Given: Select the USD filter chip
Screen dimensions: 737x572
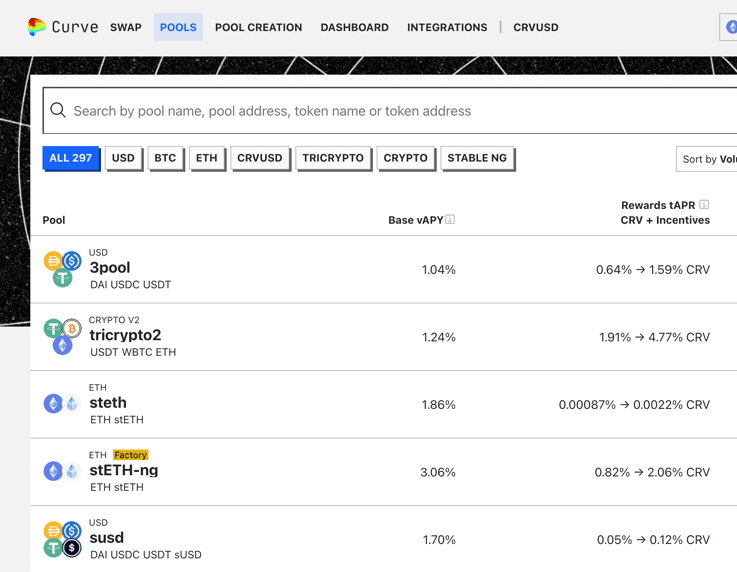Looking at the screenshot, I should (x=123, y=158).
